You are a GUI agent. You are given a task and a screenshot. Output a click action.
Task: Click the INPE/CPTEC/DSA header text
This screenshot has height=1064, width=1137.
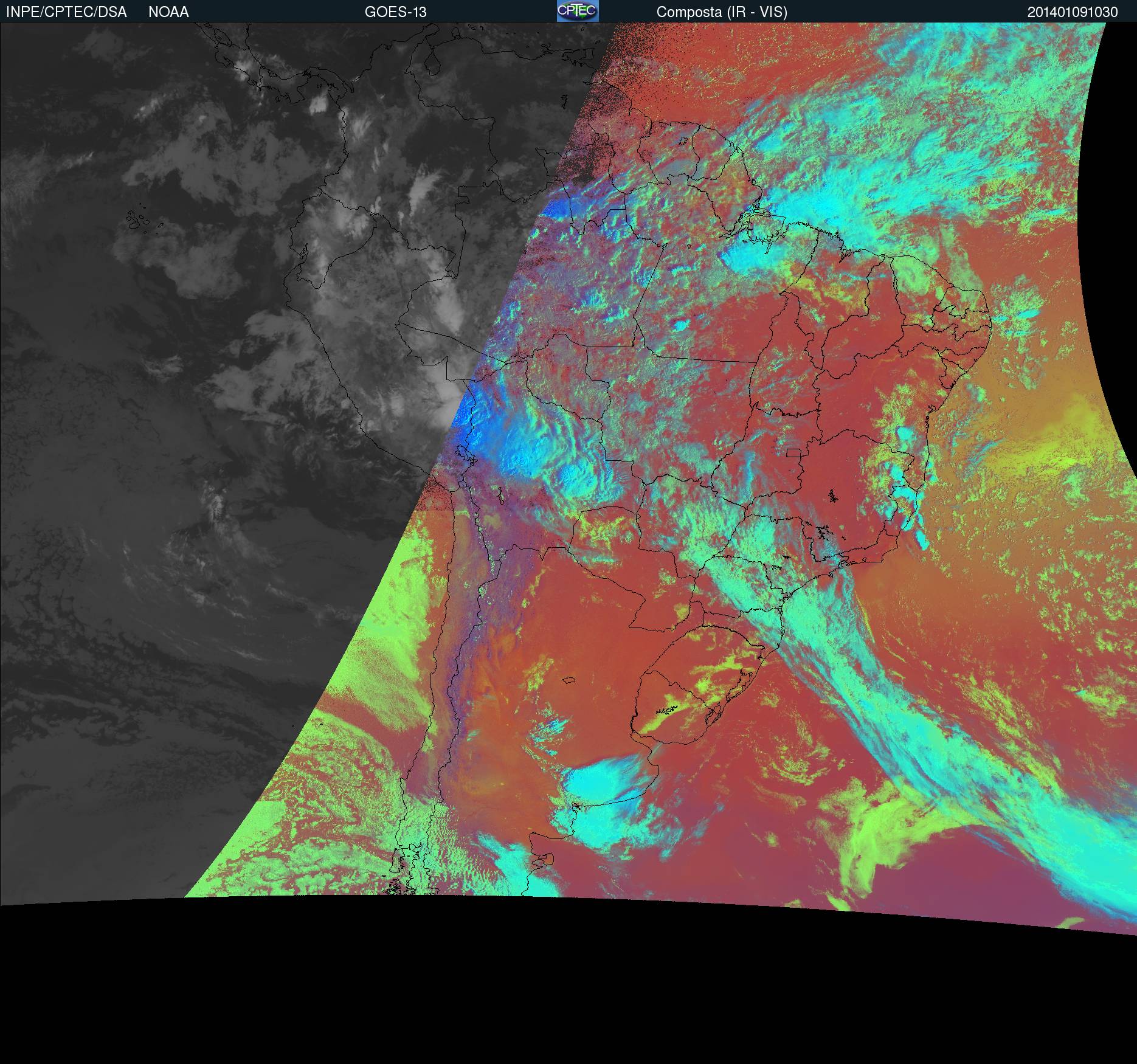click(x=66, y=12)
